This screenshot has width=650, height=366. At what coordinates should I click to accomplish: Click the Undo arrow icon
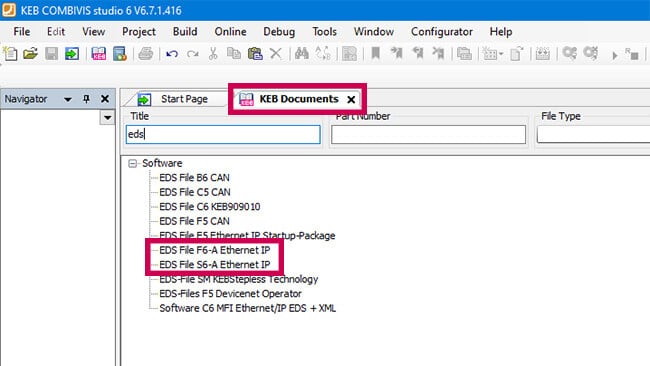[172, 54]
